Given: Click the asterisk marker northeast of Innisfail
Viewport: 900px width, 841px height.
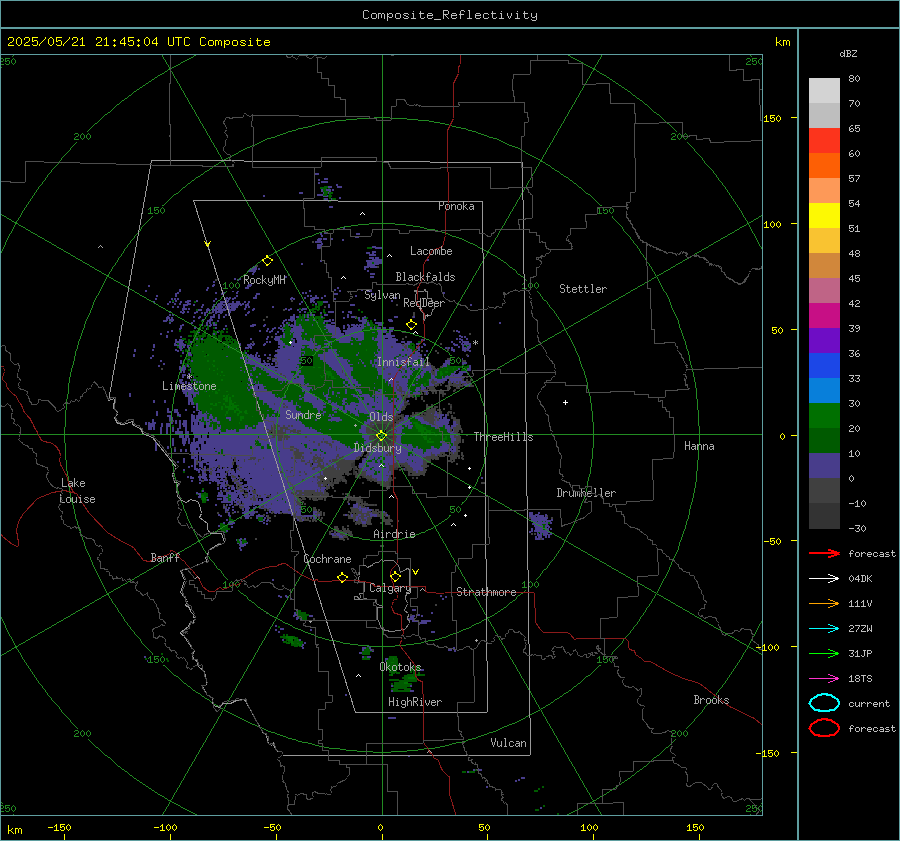Looking at the screenshot, I should tap(475, 343).
